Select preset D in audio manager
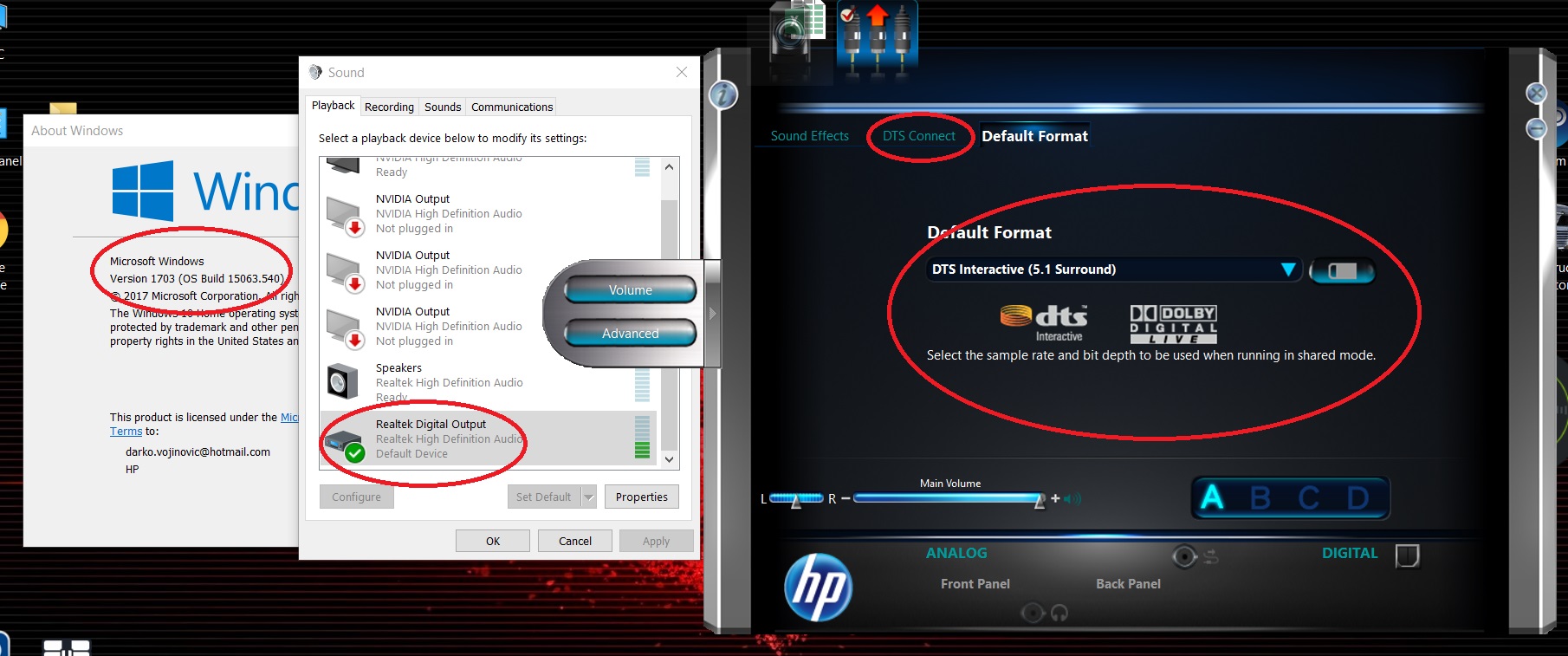 pyautogui.click(x=1357, y=497)
